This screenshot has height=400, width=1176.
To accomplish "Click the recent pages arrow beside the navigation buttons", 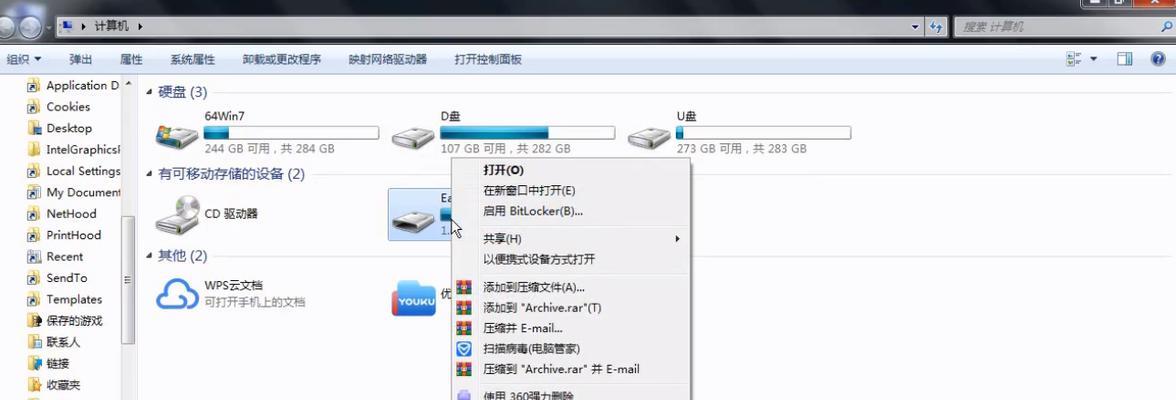I will [x=50, y=29].
